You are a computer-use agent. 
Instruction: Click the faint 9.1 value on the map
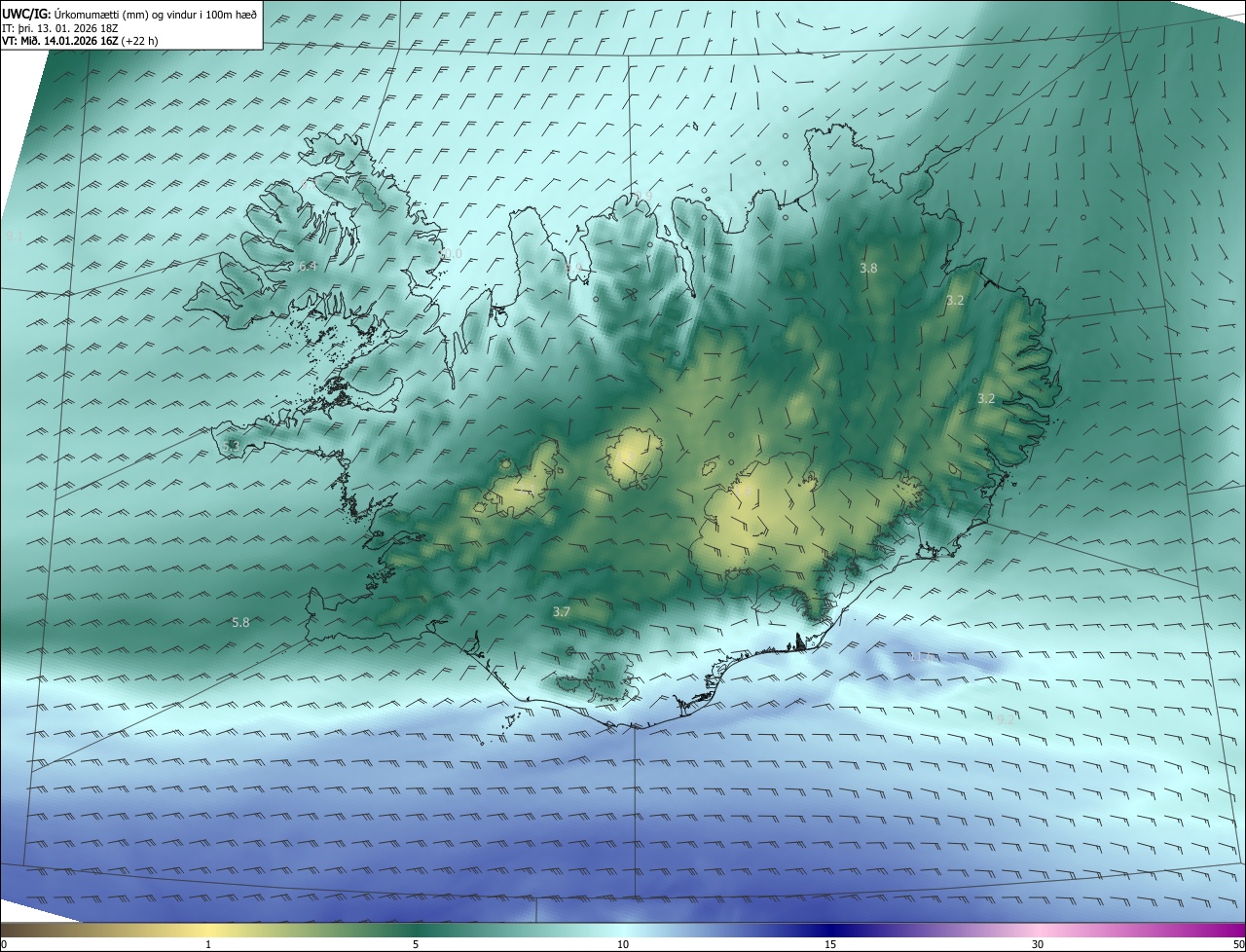click(14, 237)
